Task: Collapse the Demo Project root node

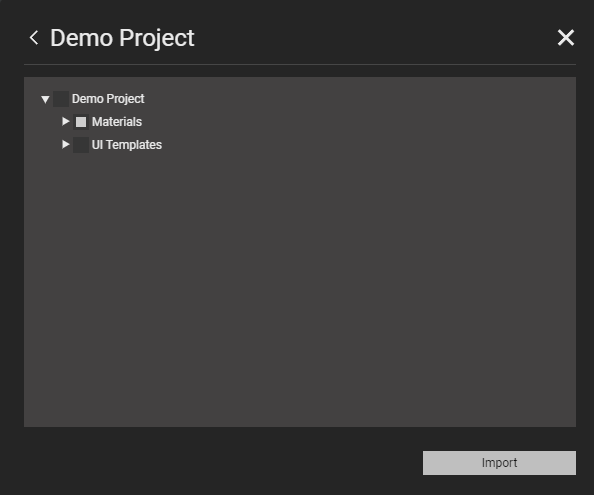Action: click(x=45, y=99)
